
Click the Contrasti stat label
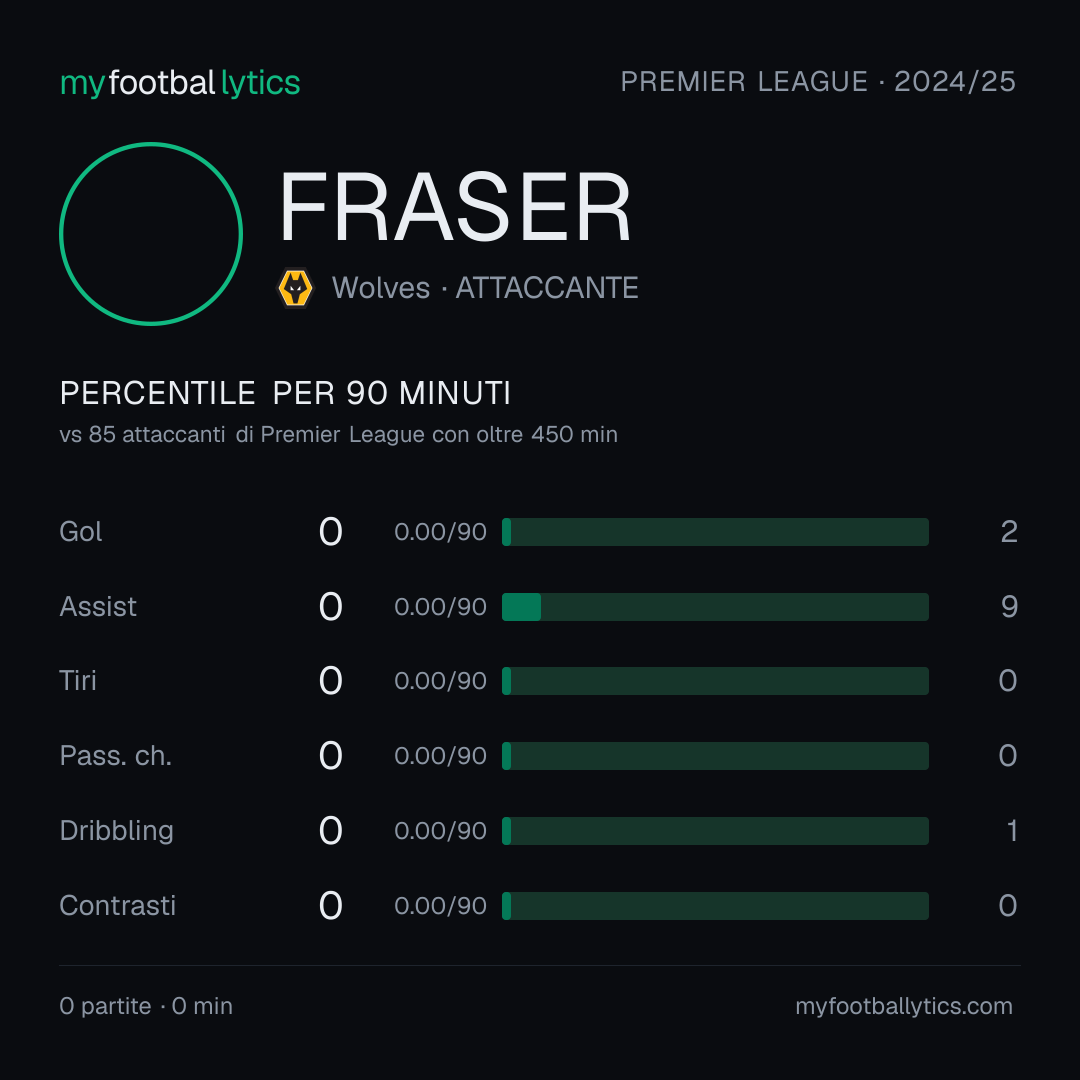(118, 906)
